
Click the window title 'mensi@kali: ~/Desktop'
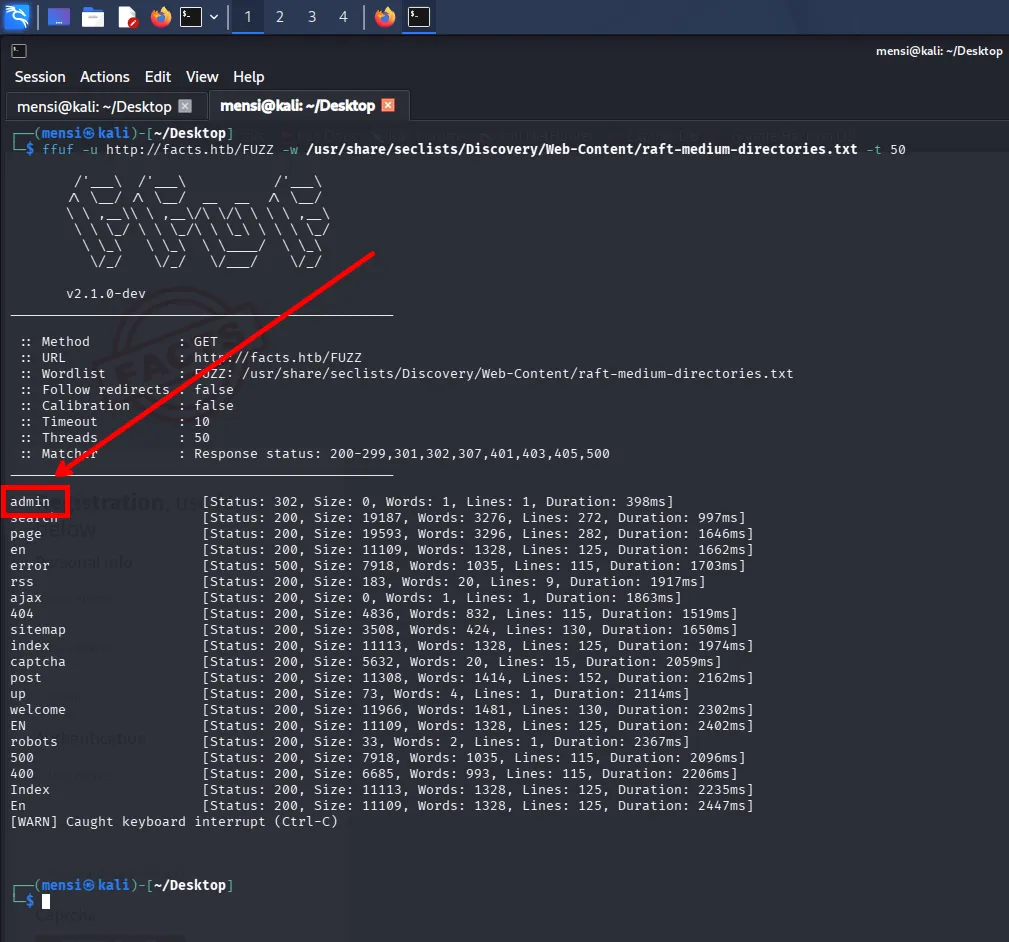pos(939,51)
